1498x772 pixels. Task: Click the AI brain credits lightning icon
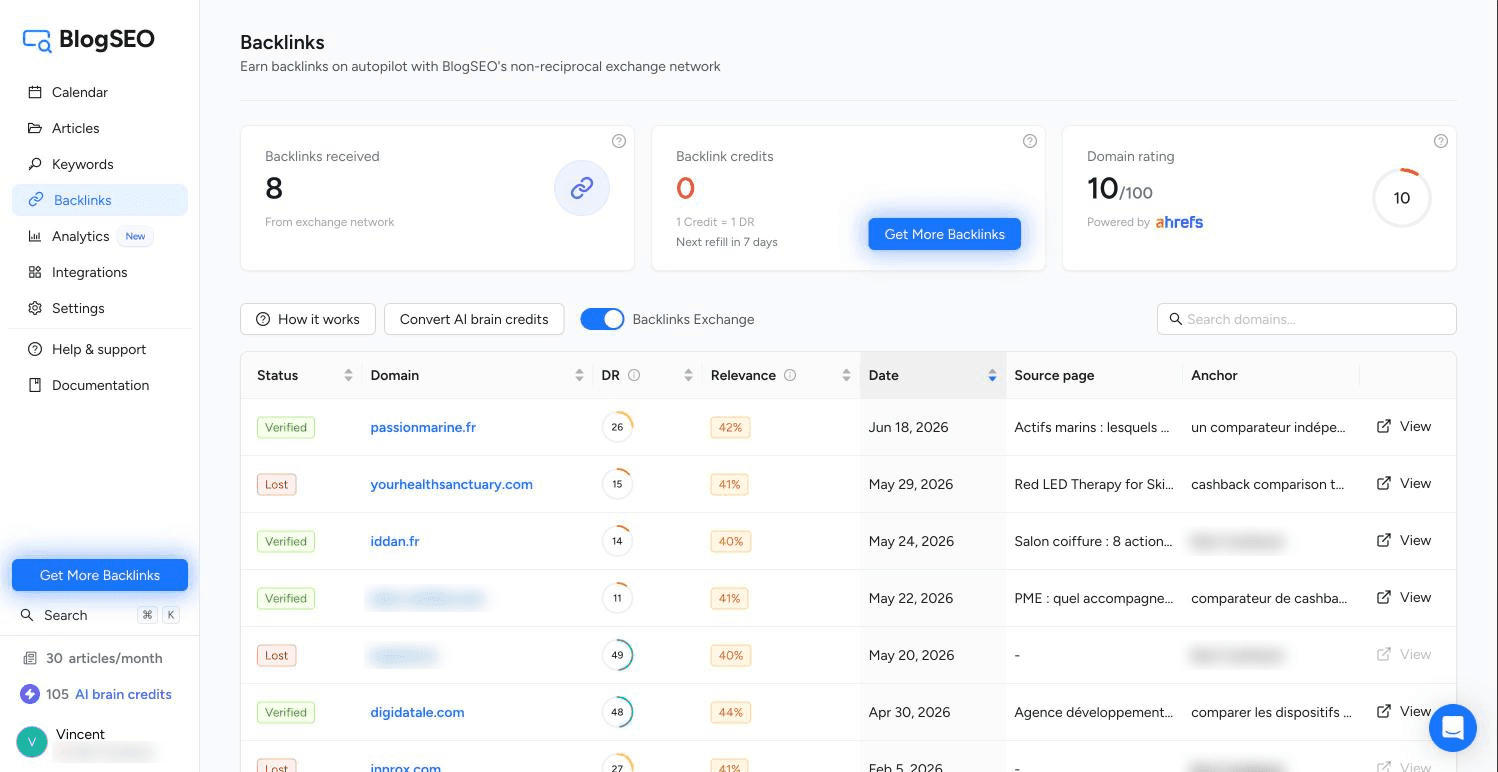tap(29, 694)
